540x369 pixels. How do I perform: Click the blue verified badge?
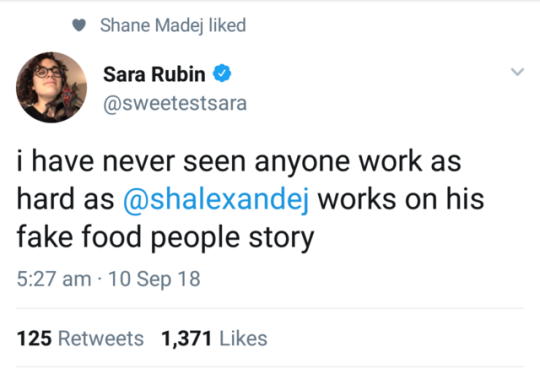222,73
